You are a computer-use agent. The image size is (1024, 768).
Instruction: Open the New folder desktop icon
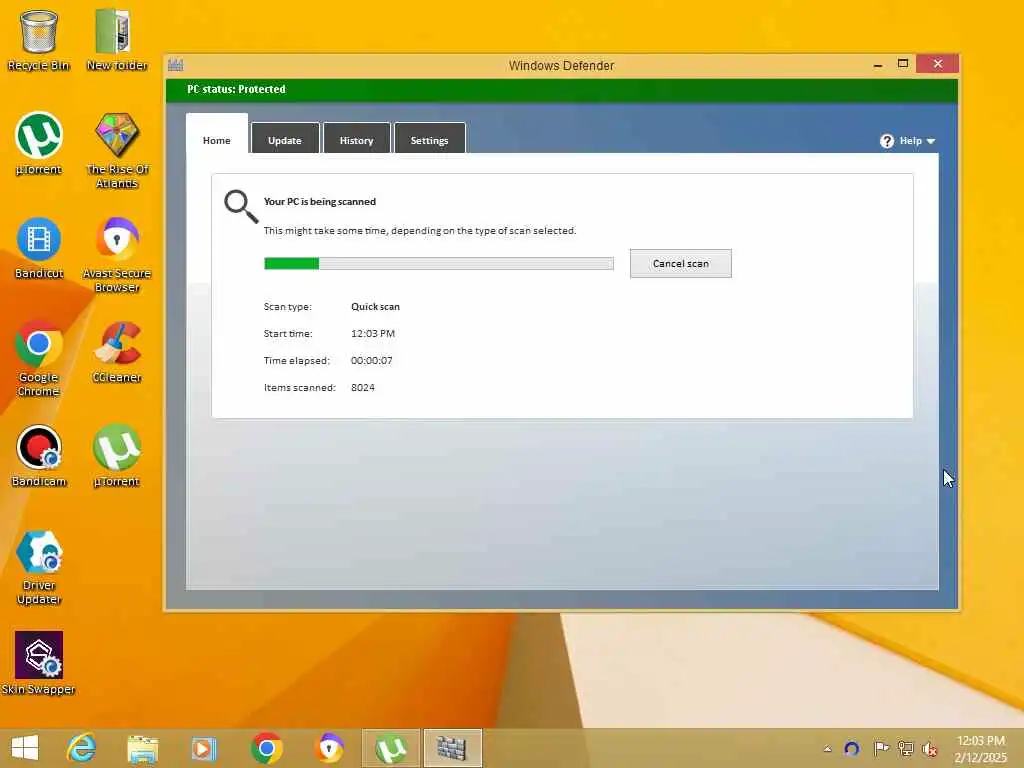click(x=117, y=40)
